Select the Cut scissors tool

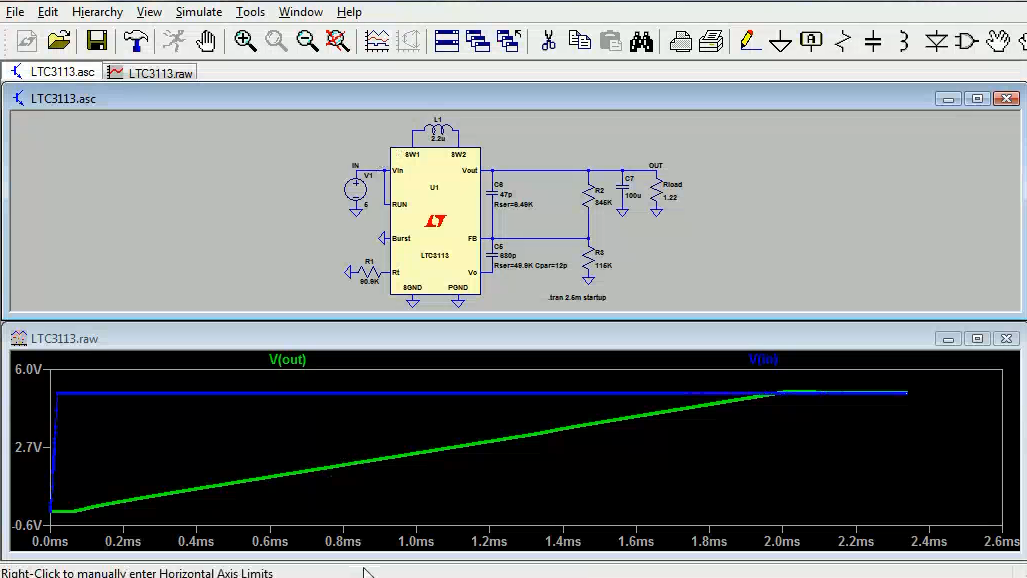tap(548, 41)
